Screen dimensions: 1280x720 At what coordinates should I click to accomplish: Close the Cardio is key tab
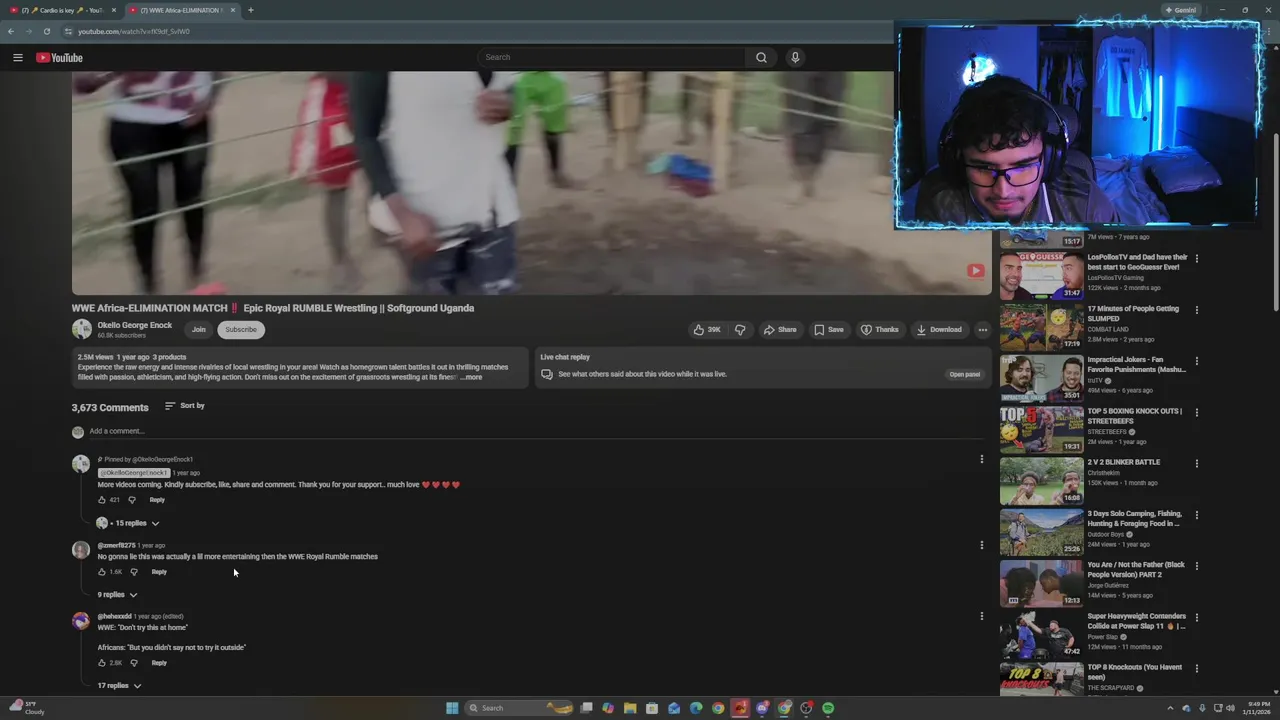coord(113,10)
